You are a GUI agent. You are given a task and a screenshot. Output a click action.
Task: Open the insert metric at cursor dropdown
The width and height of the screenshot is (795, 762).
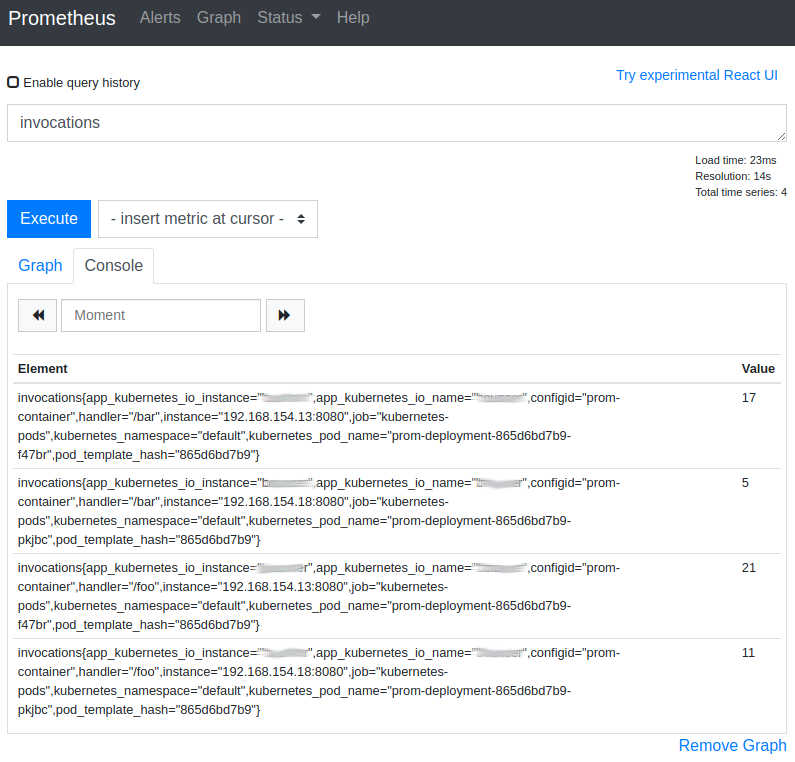[x=208, y=219]
